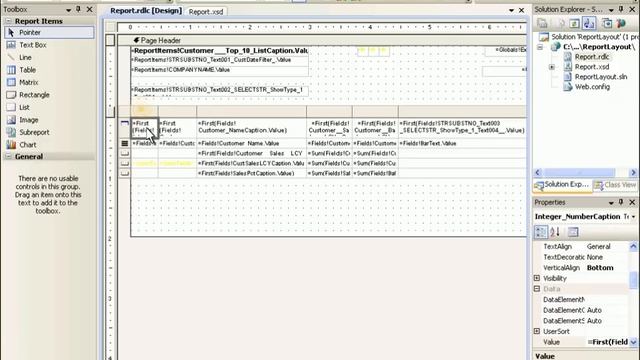
Task: Expand the Visibility property
Action: click(x=537, y=278)
